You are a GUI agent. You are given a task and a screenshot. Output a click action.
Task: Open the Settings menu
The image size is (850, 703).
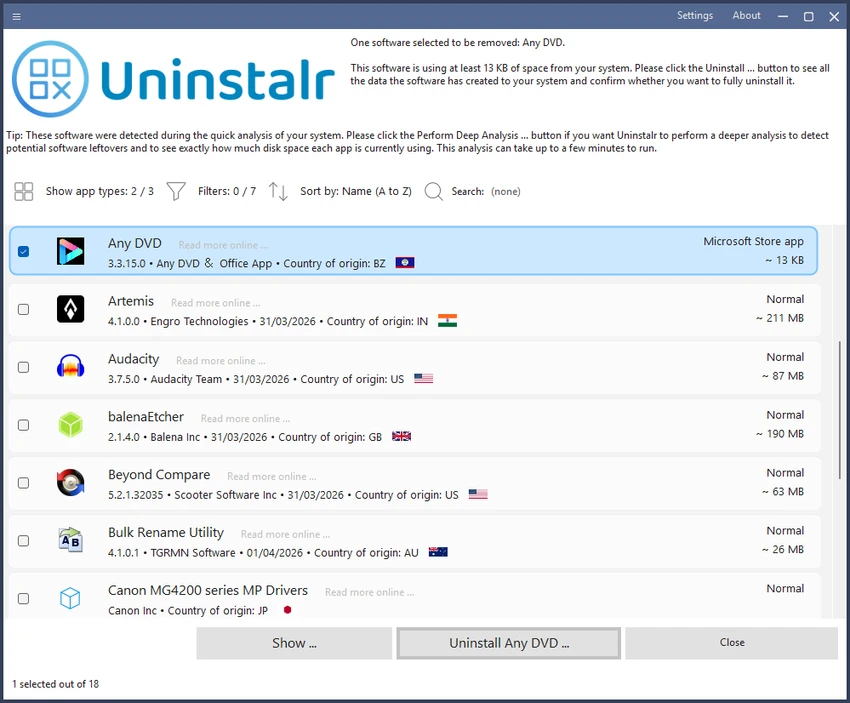coord(694,16)
